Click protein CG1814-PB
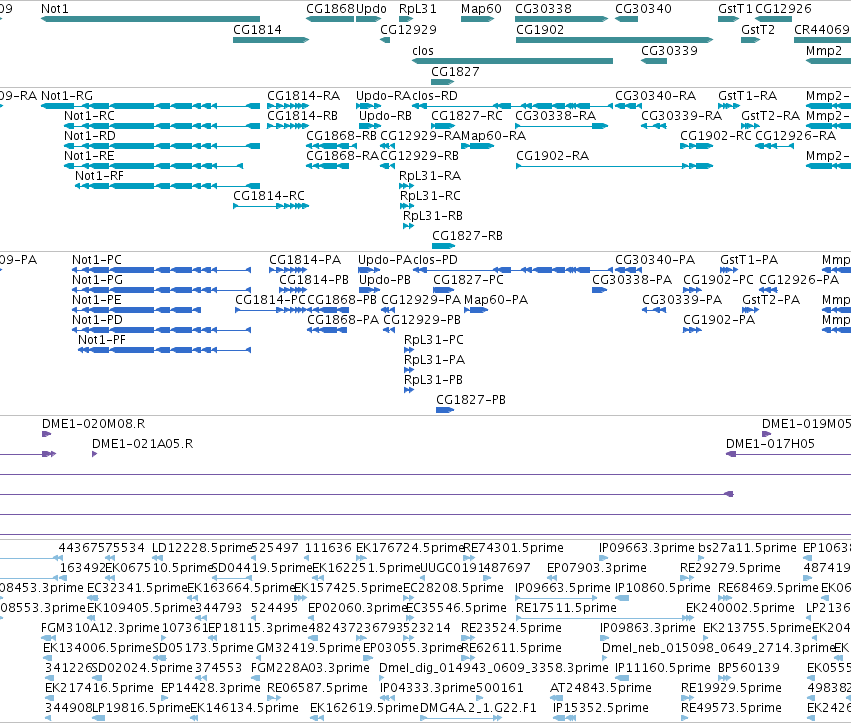Image resolution: width=851 pixels, height=723 pixels. [x=314, y=280]
